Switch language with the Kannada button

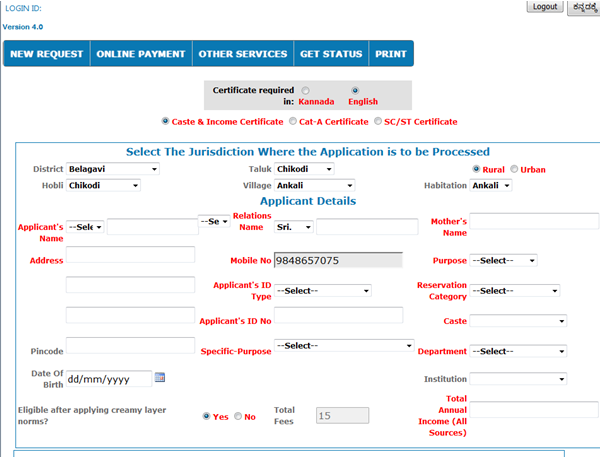[584, 7]
